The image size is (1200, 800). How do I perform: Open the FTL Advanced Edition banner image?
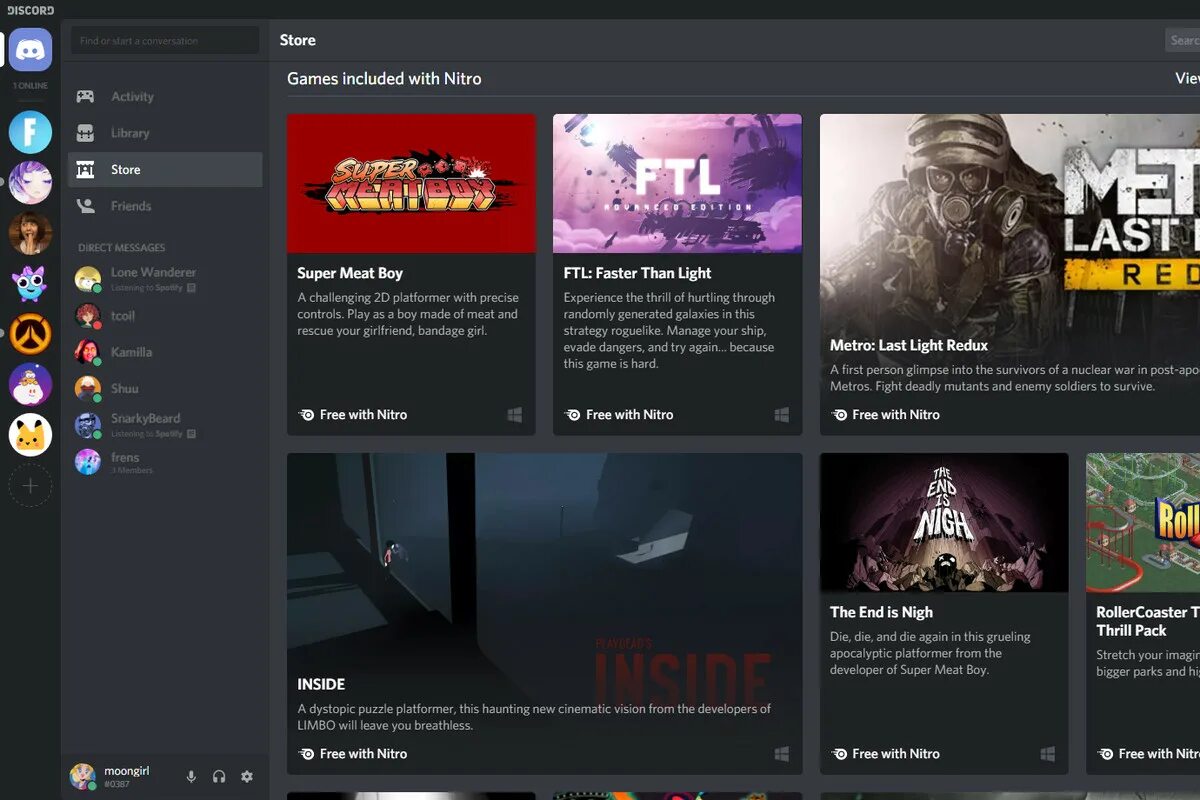[677, 183]
